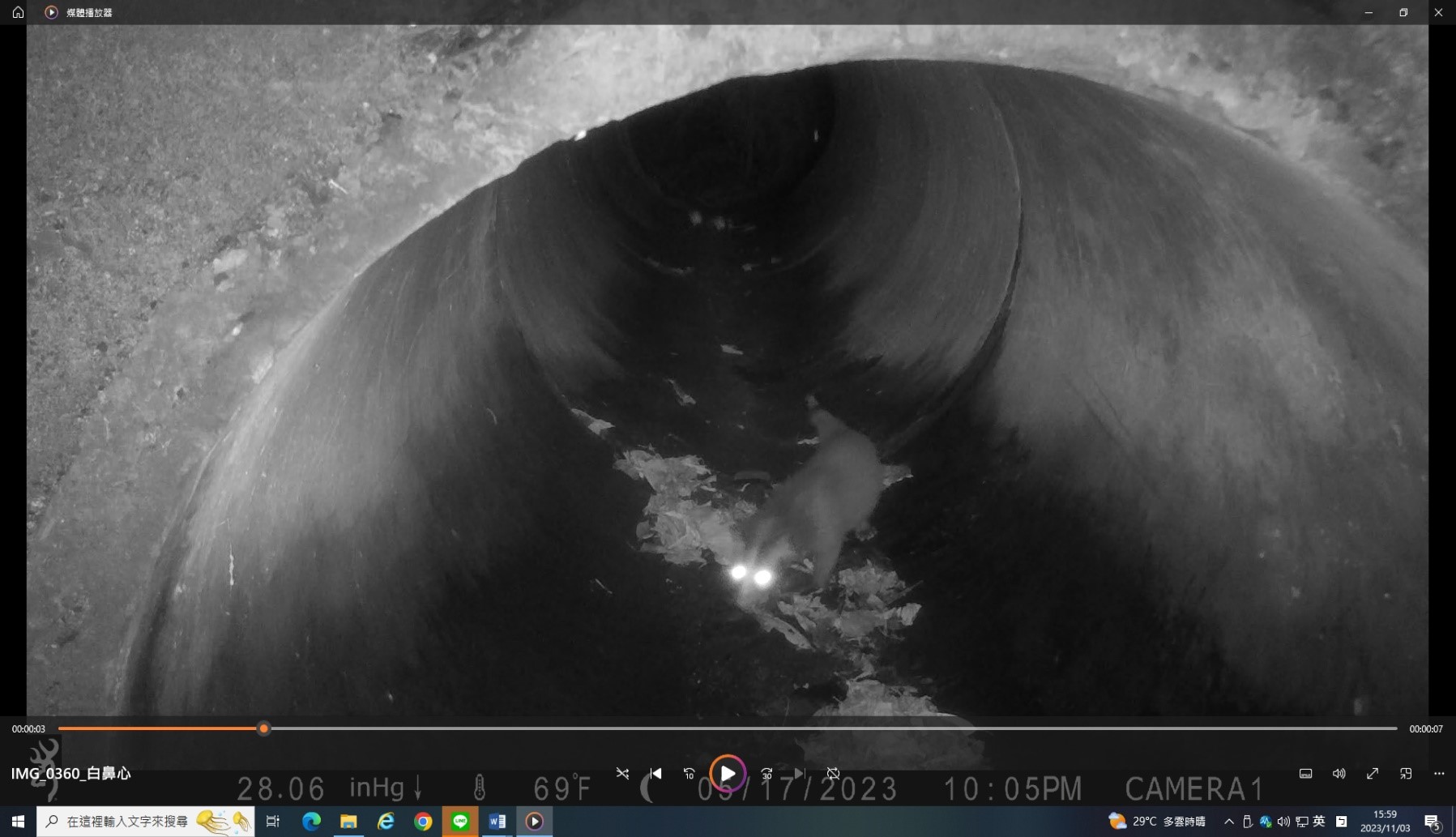The width and height of the screenshot is (1456, 837).
Task: Open Task View on the taskbar
Action: 273,822
